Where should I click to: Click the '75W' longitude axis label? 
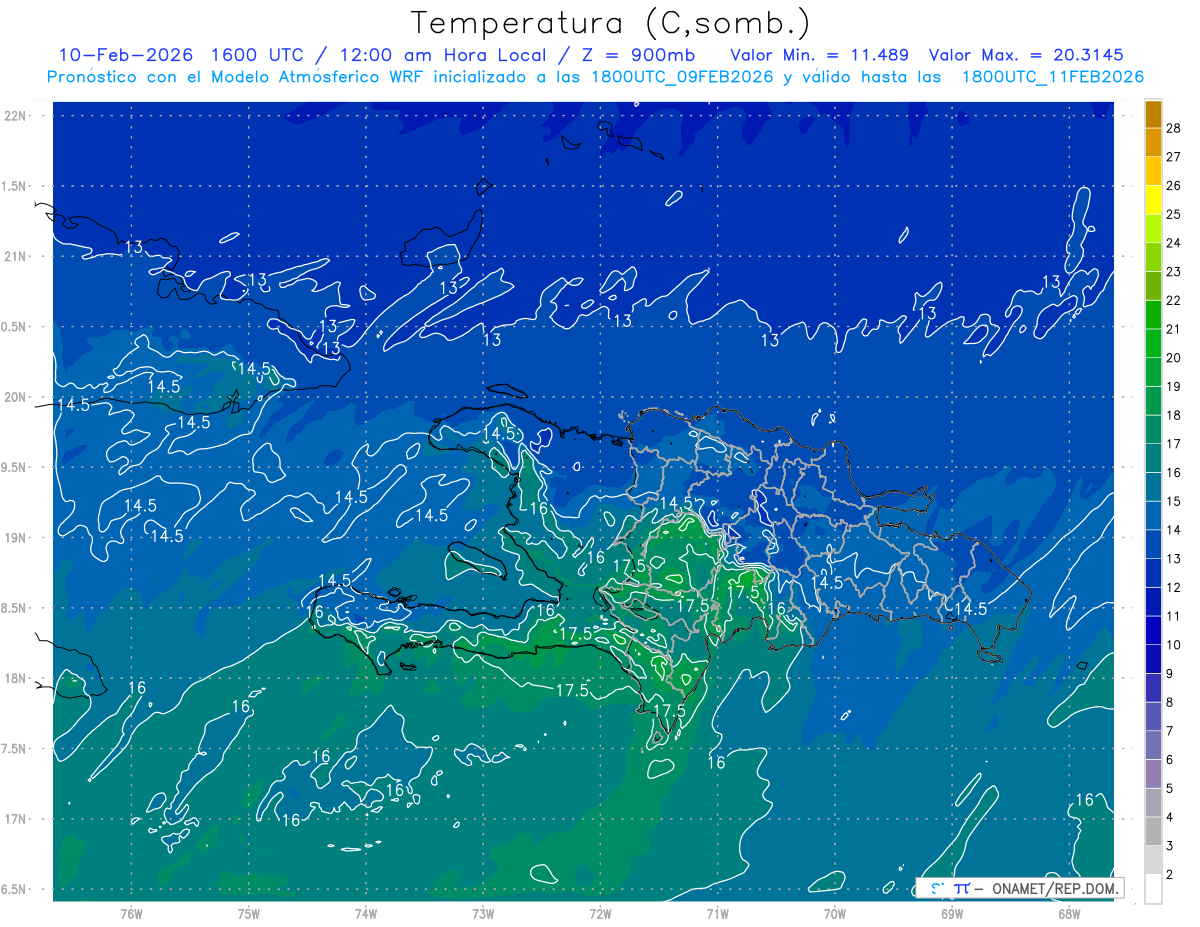pyautogui.click(x=248, y=914)
